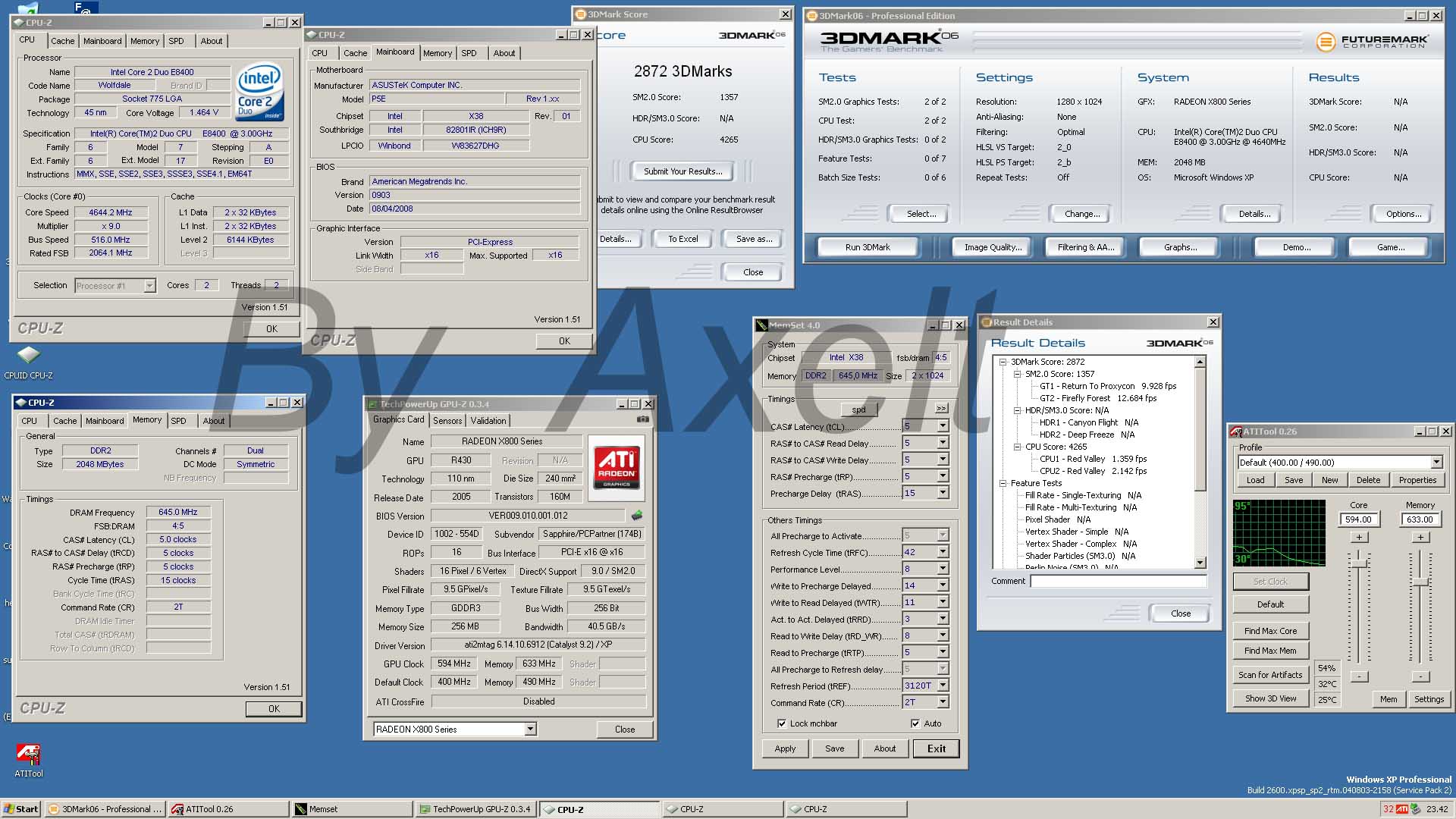Bring up Memset from the taskbar

coord(352,809)
